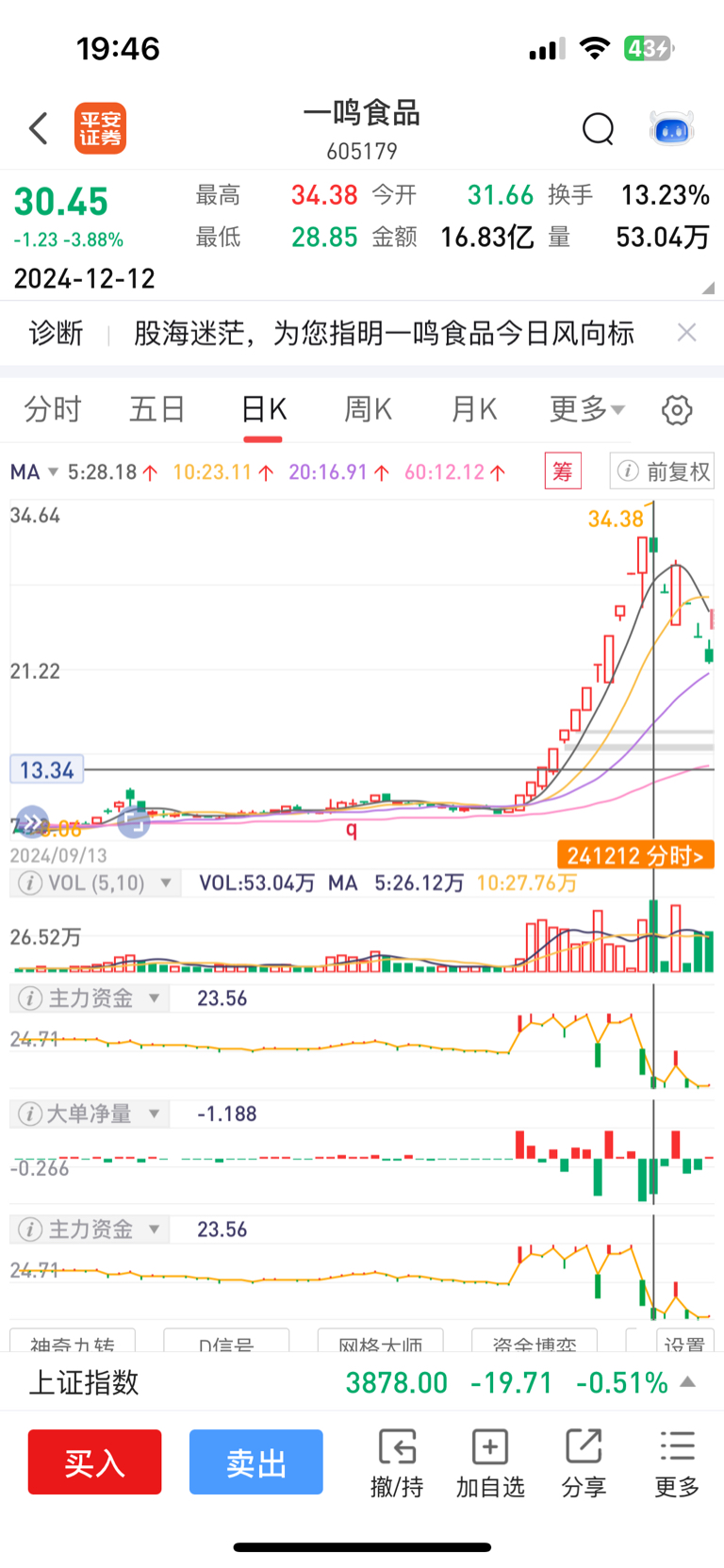Open the 更多 period dropdown

[x=587, y=409]
